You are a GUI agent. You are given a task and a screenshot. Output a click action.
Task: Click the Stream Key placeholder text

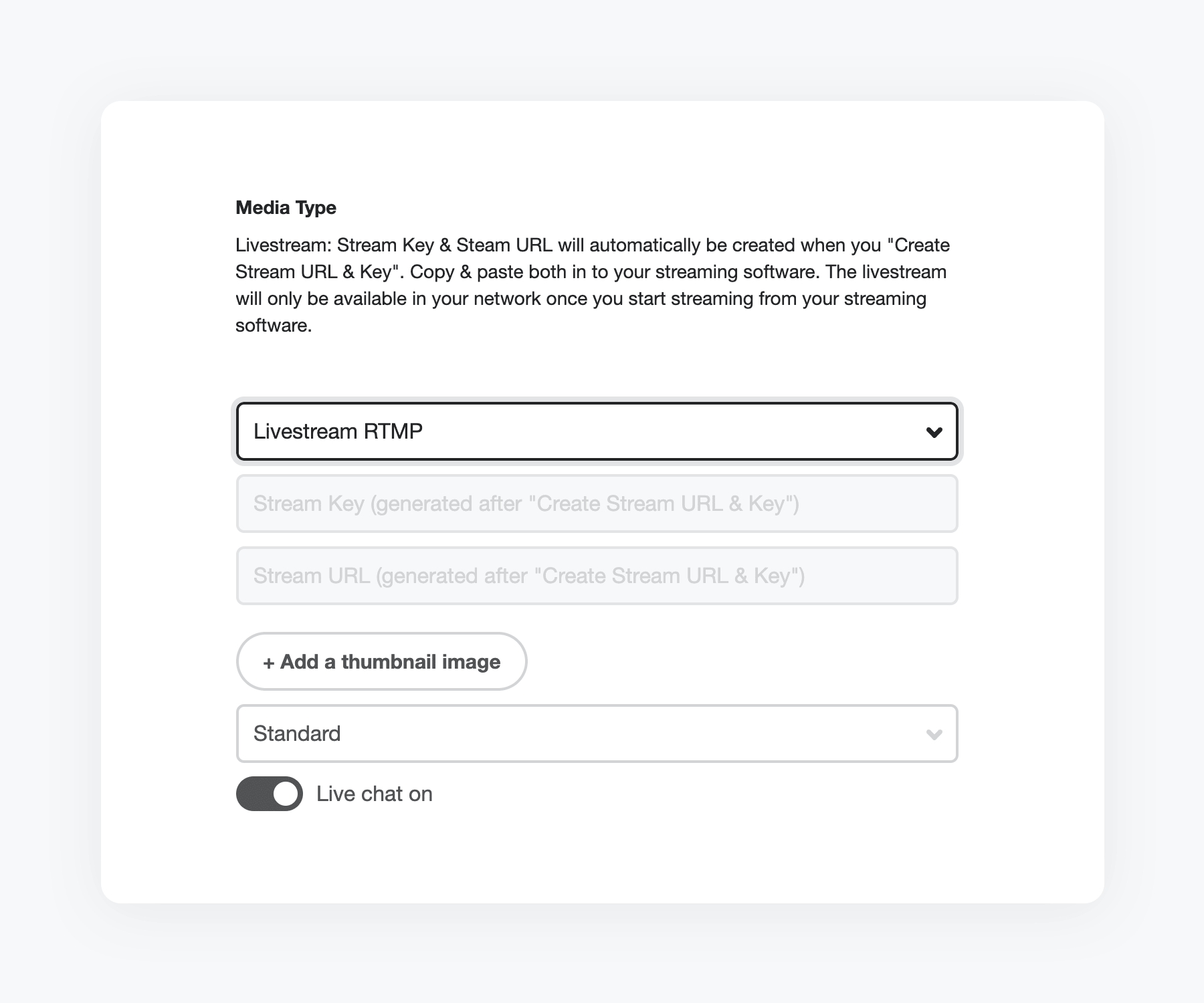[526, 504]
